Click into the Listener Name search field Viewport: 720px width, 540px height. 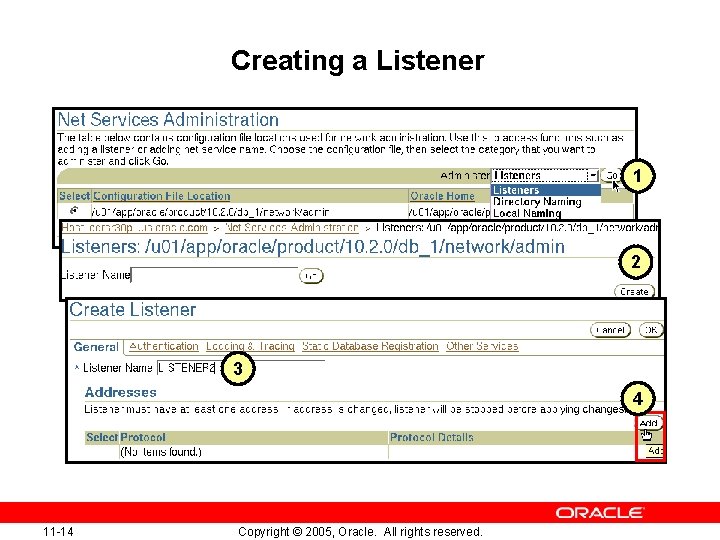pyautogui.click(x=214, y=275)
